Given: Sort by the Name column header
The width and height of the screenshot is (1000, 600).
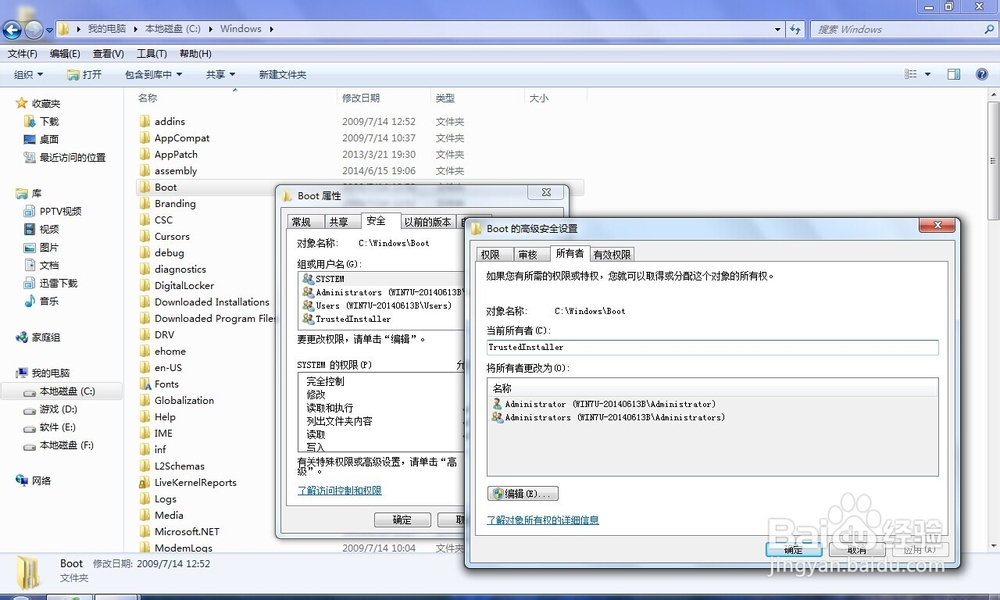Looking at the screenshot, I should point(147,98).
